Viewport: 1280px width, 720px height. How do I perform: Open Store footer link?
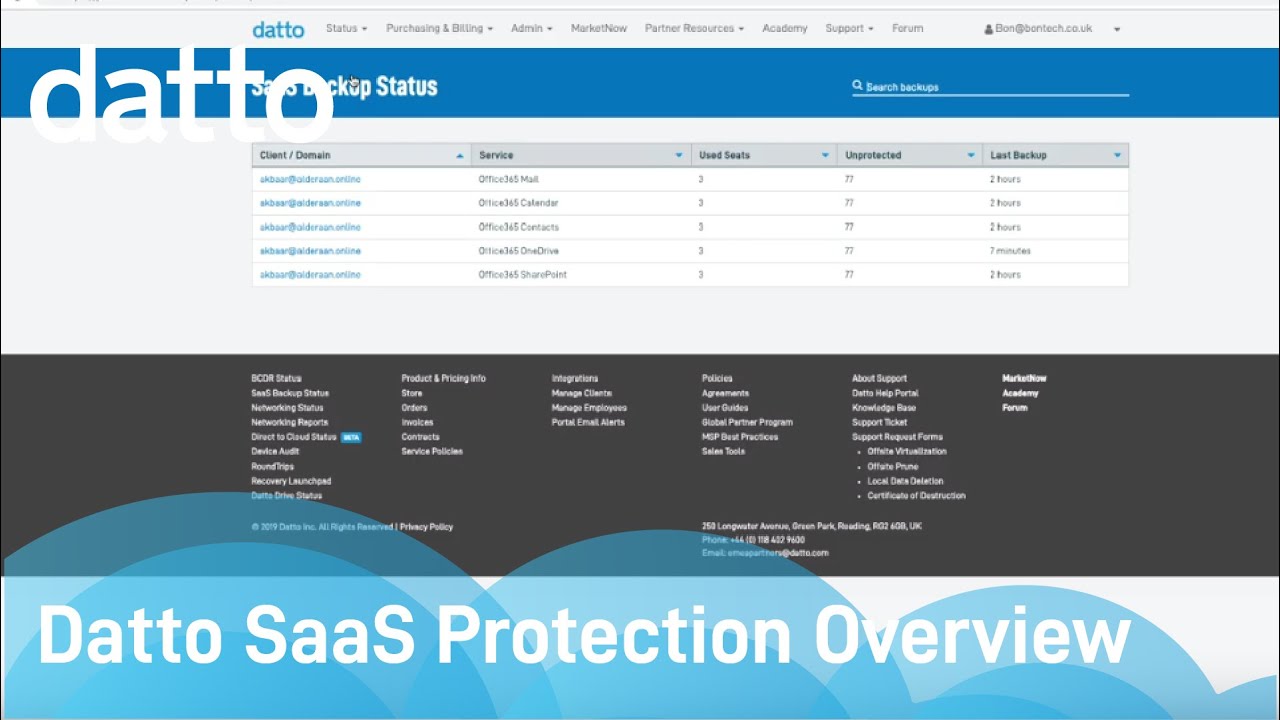tap(412, 393)
